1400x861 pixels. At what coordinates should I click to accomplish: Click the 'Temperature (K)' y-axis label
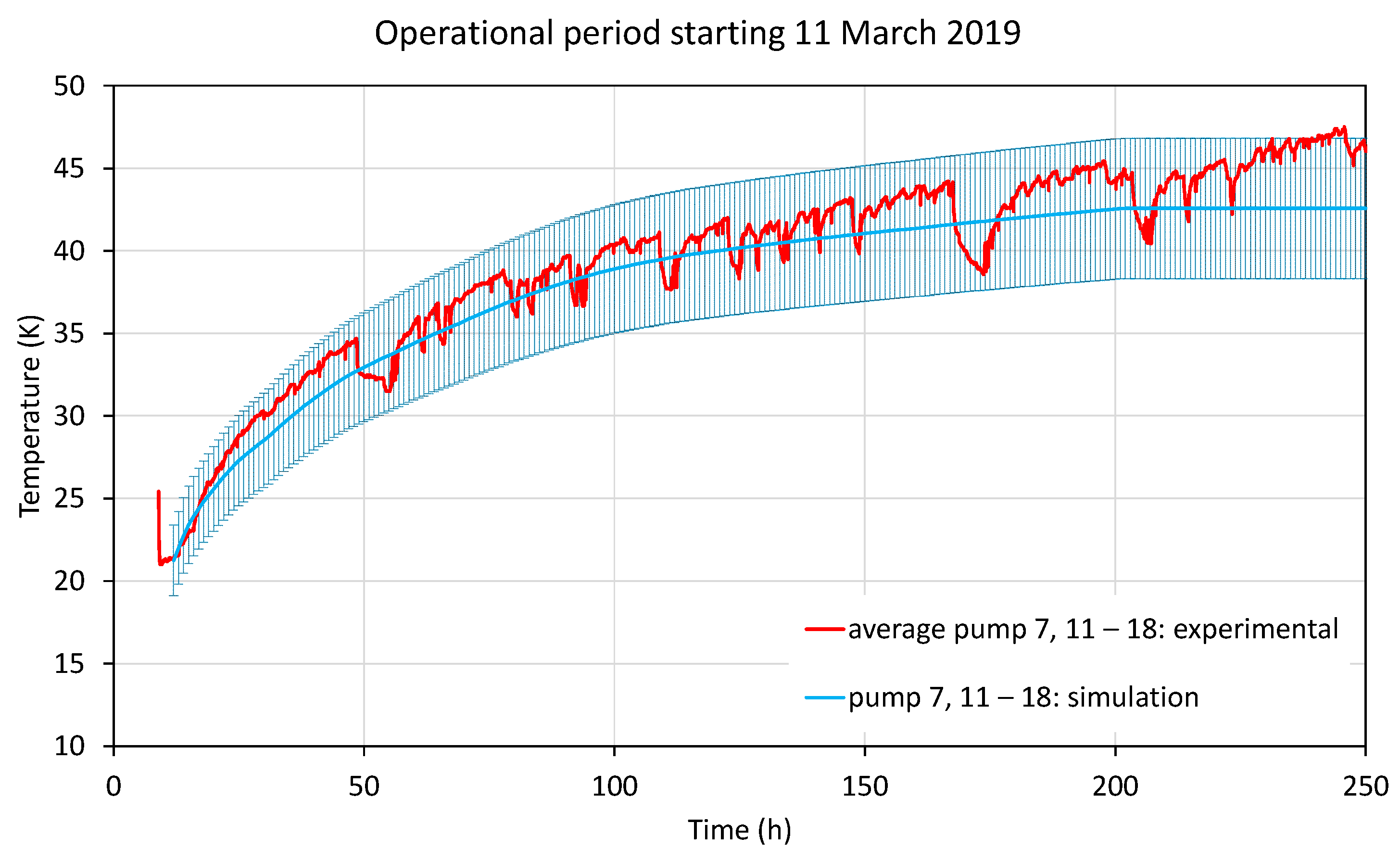30,416
